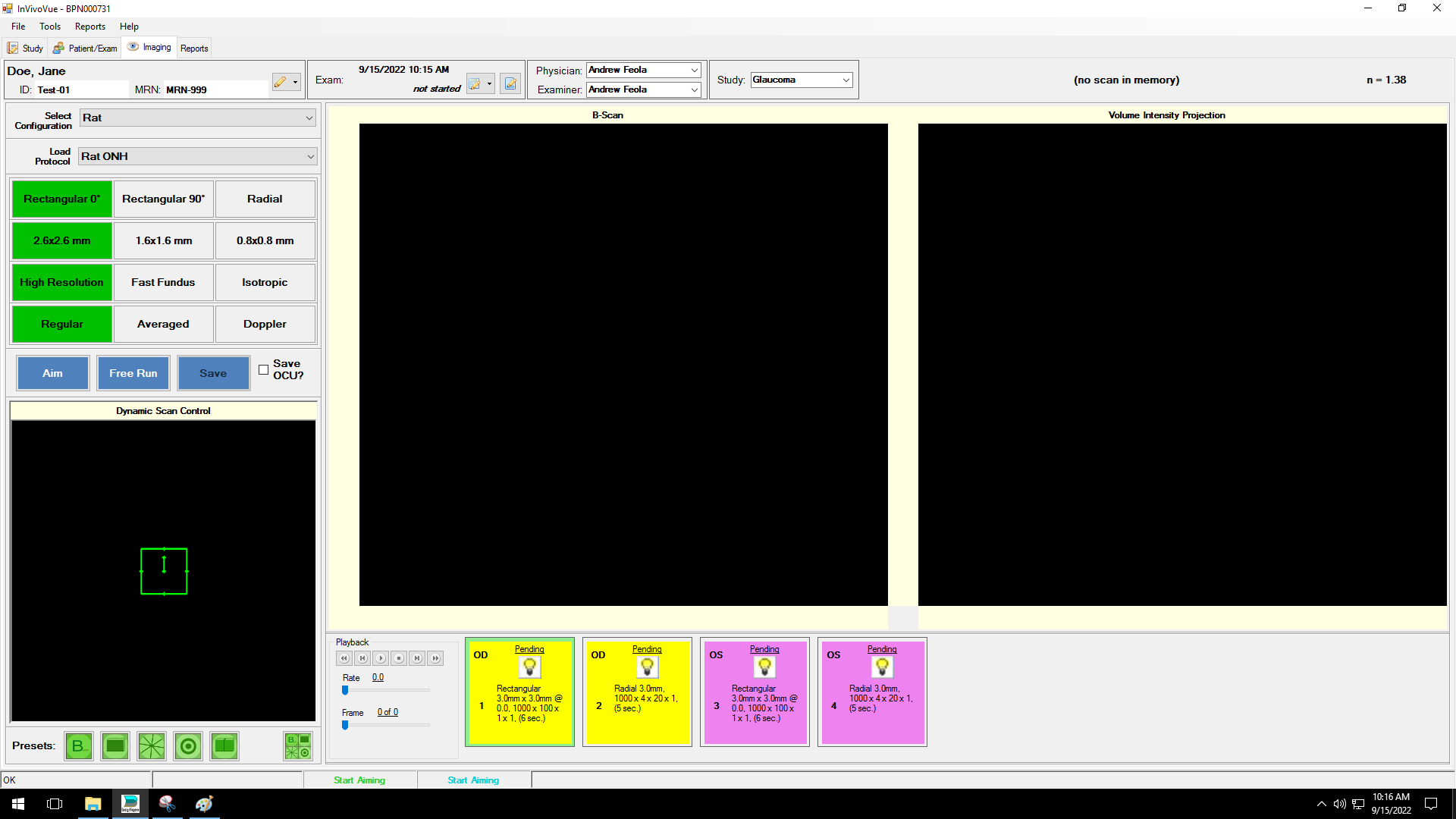
Task: Select the B-scan preset icon
Action: coord(79,746)
